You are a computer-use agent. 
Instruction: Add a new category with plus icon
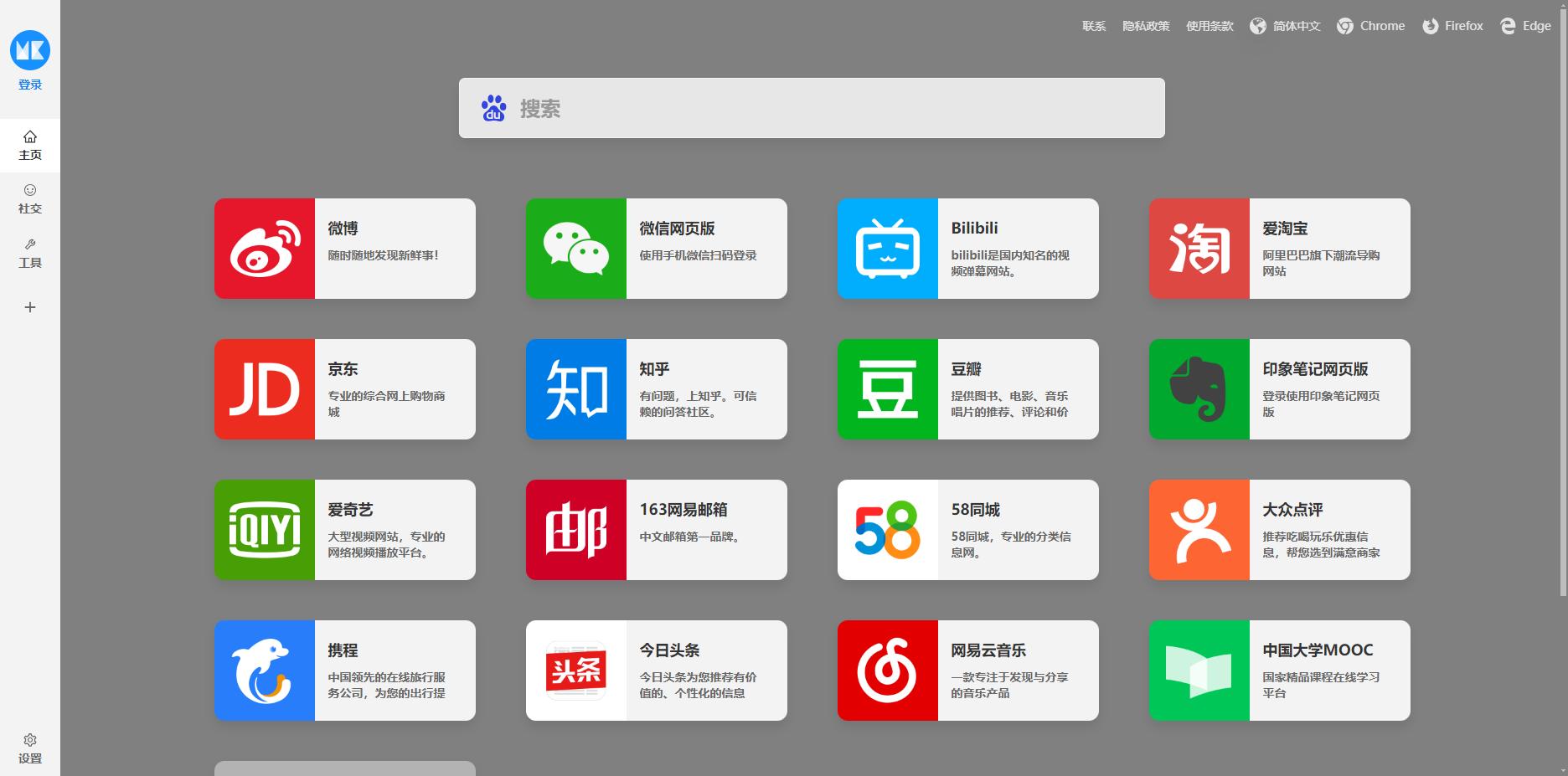[x=30, y=307]
